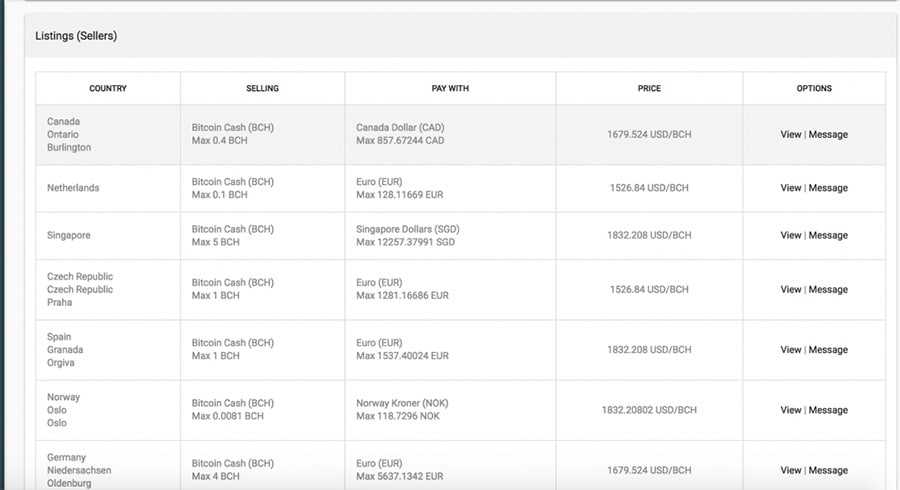900x490 pixels.
Task: Message the Spain Granada seller
Action: 828,350
